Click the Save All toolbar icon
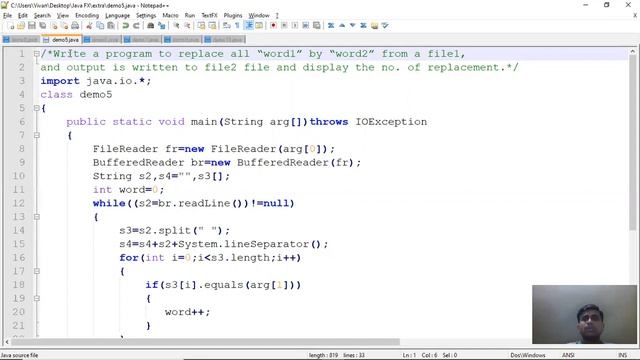Screen dimensions: 640x360 42,26
